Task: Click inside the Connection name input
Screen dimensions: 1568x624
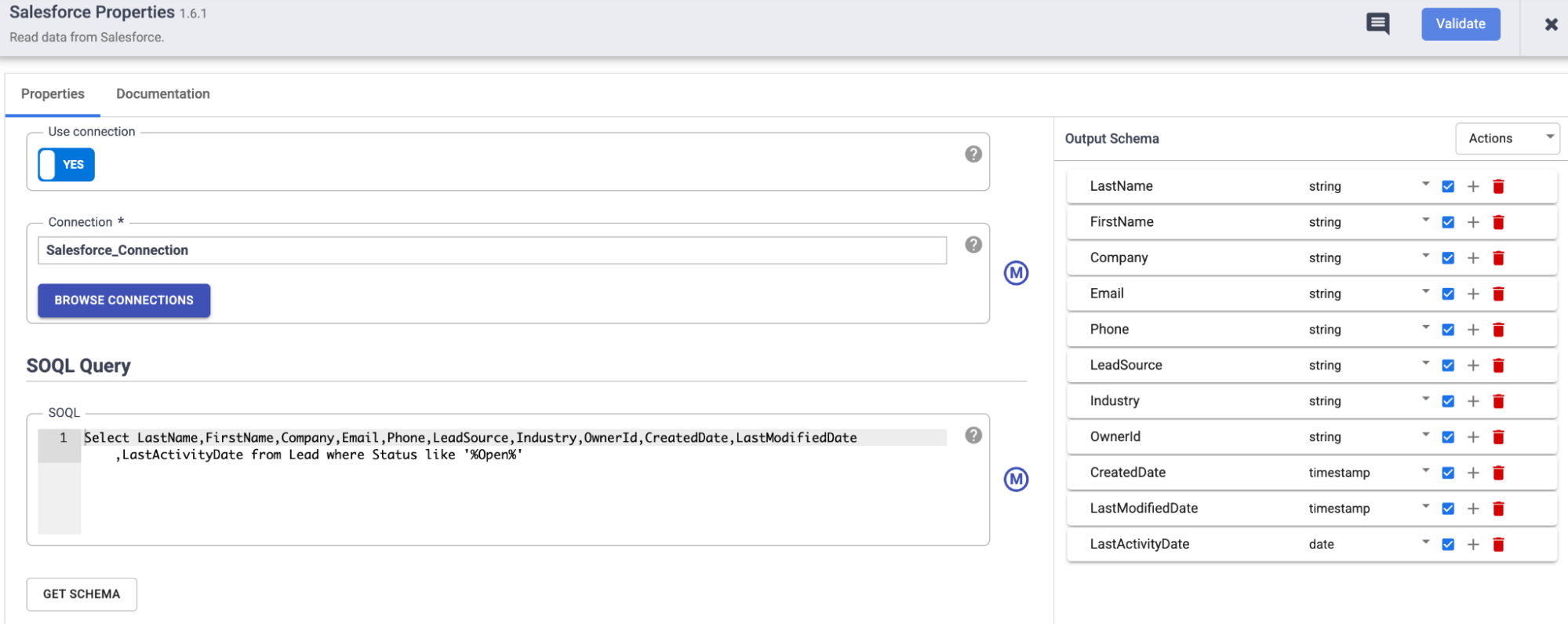Action: coord(492,250)
